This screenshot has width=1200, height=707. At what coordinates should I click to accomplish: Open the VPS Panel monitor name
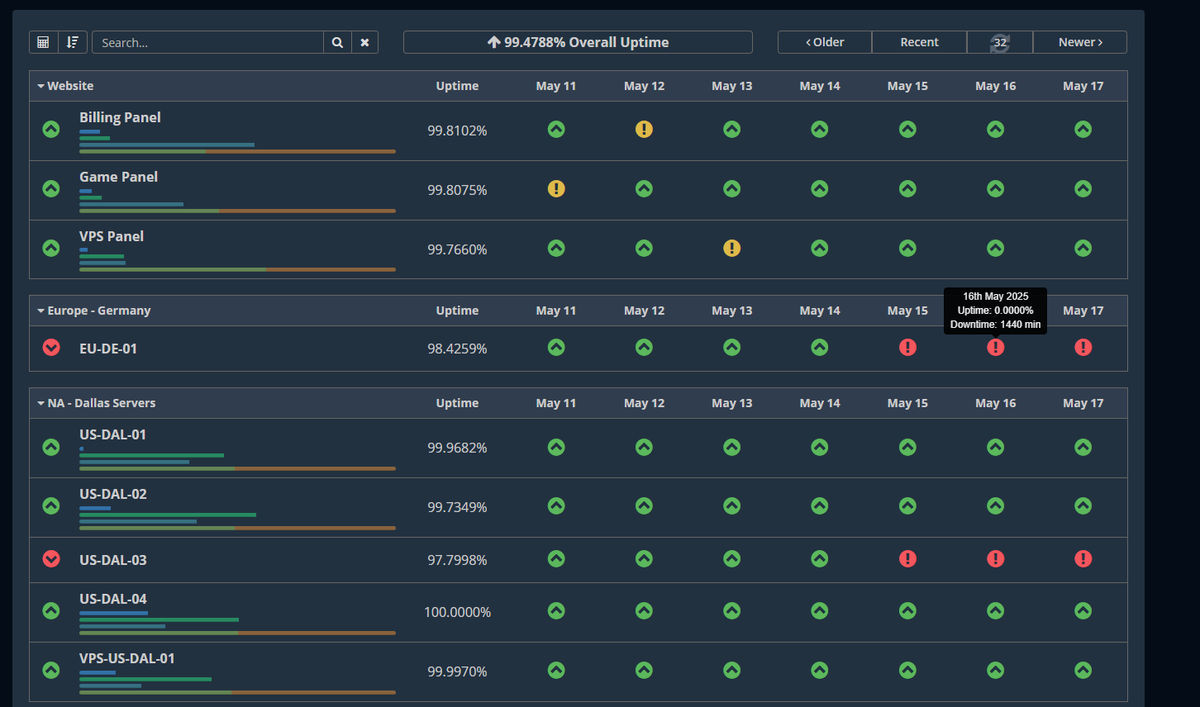(112, 236)
